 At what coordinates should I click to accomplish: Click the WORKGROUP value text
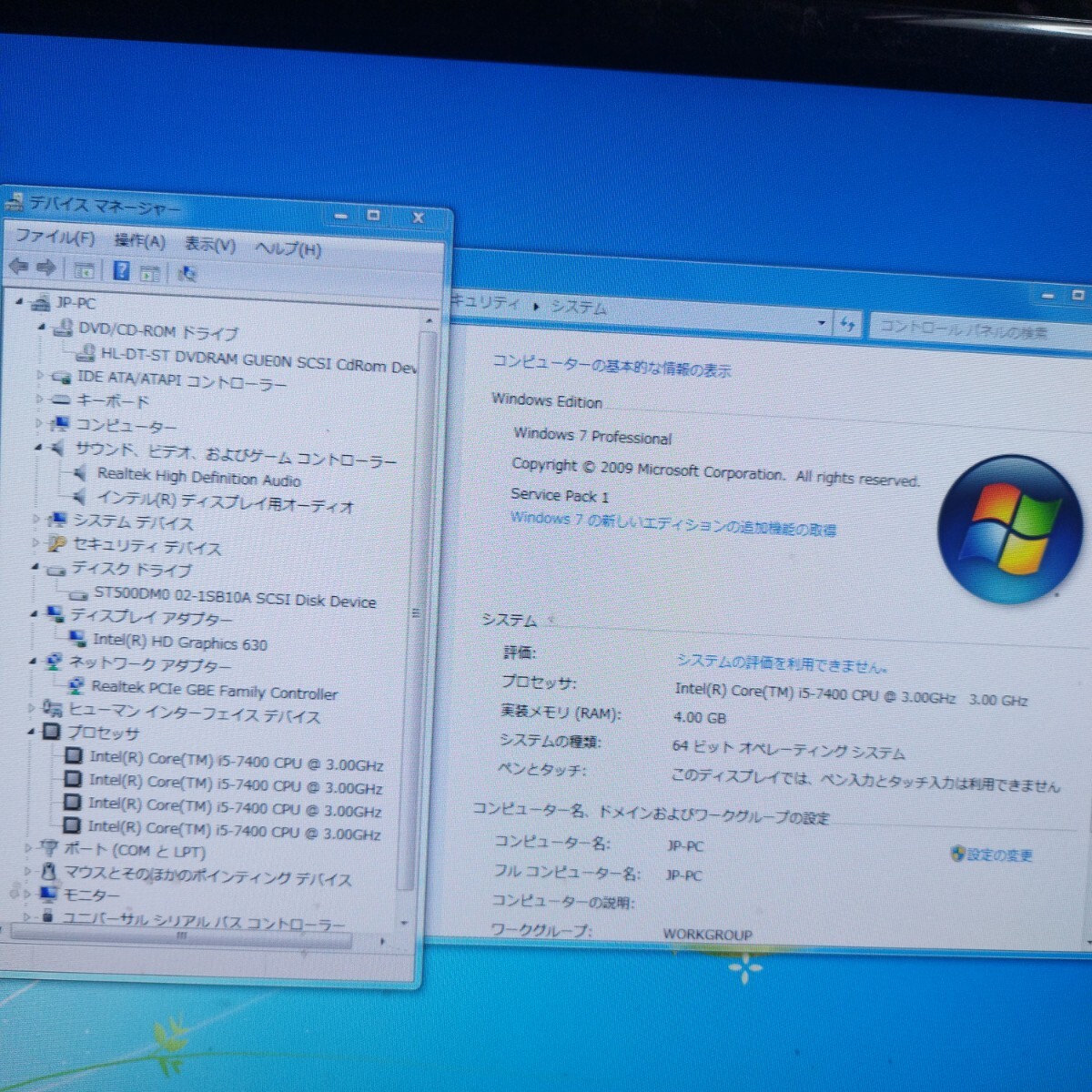coord(708,934)
